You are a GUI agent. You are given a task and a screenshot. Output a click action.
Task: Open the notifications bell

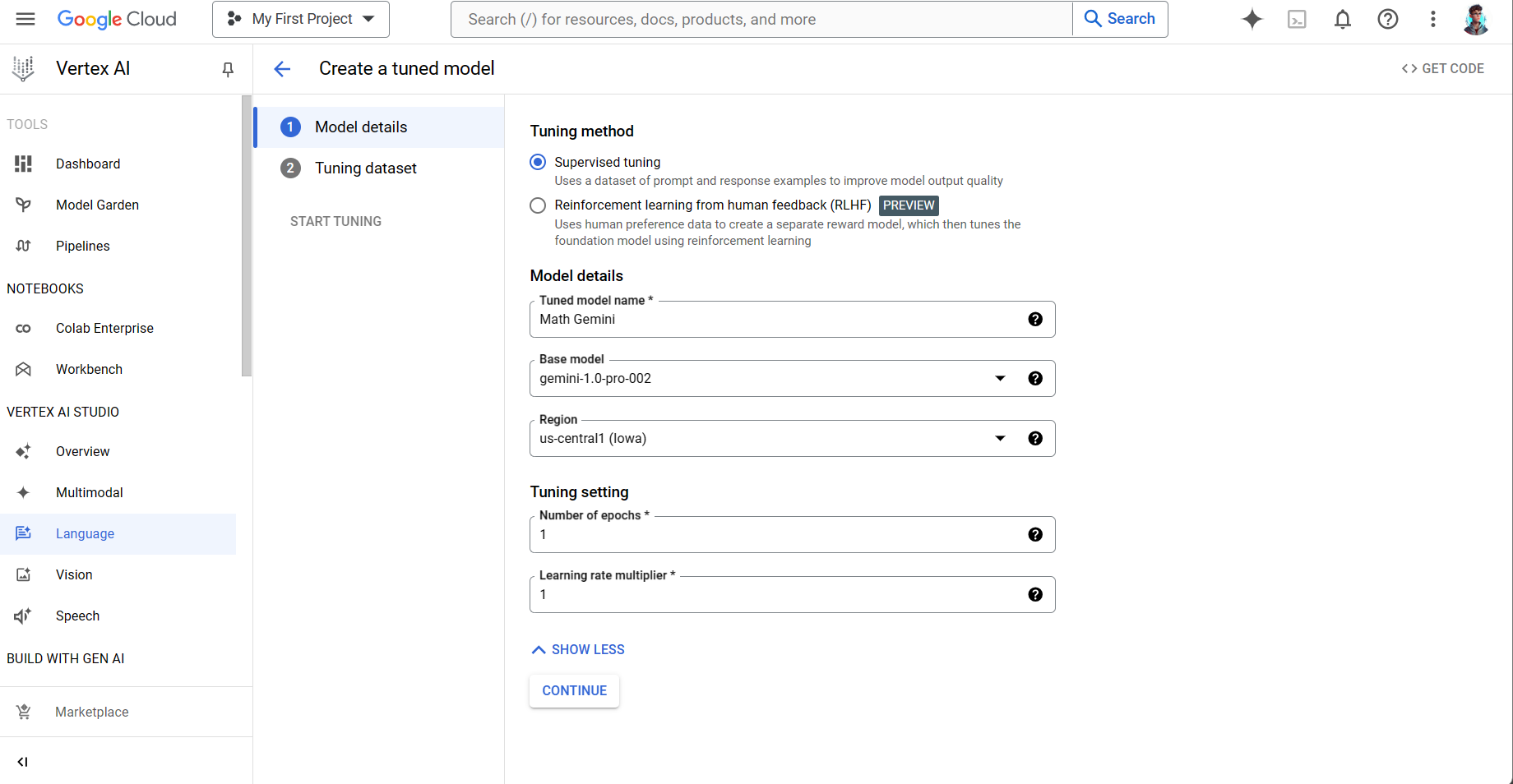pyautogui.click(x=1342, y=19)
